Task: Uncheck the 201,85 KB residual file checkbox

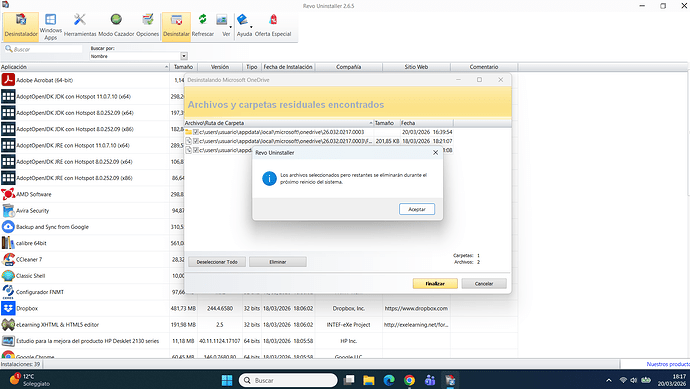Action: coord(196,141)
